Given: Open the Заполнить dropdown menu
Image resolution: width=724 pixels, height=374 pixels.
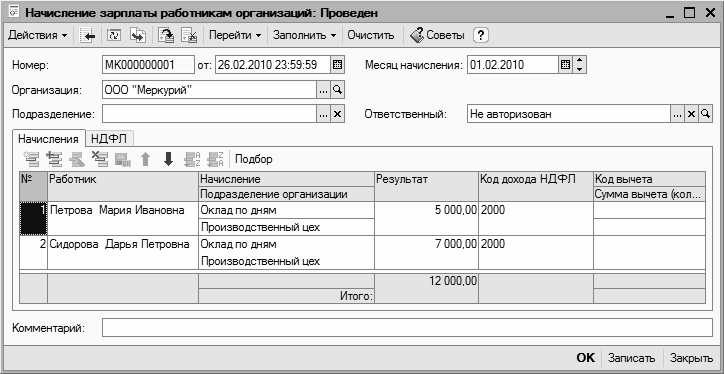Looking at the screenshot, I should click(x=304, y=35).
